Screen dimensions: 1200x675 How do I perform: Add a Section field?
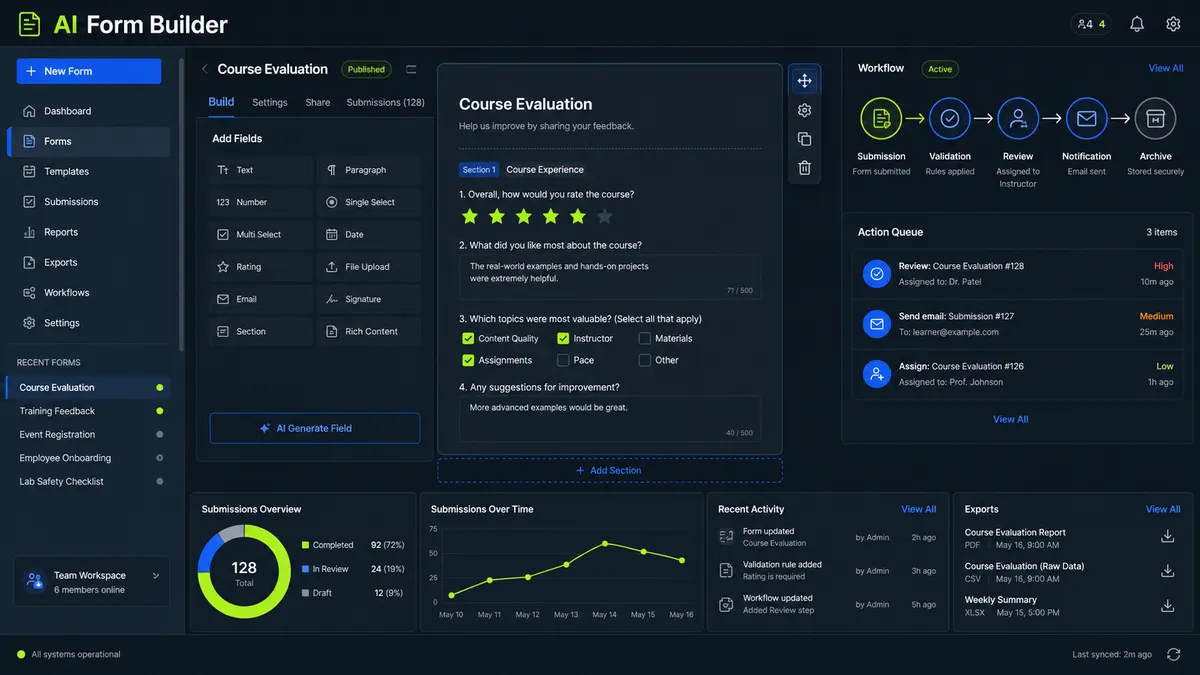(x=260, y=331)
